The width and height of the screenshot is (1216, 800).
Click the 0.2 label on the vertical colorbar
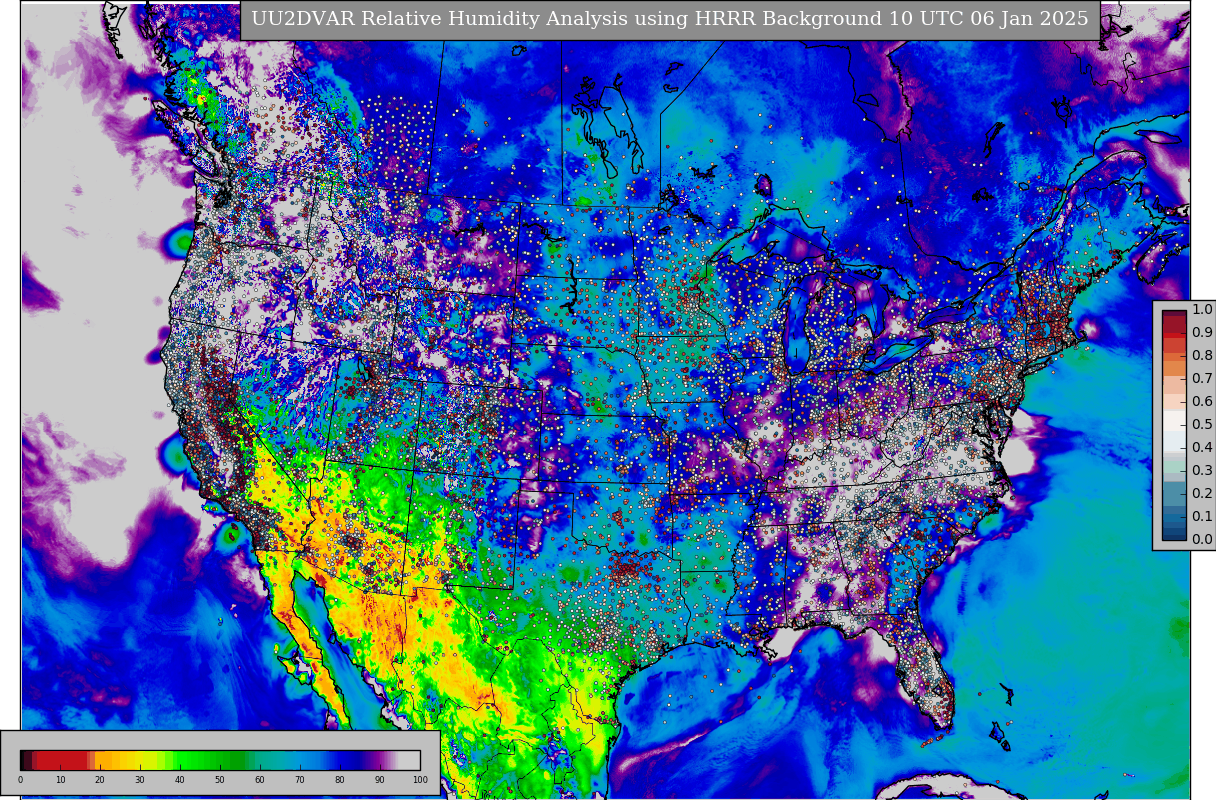pyautogui.click(x=1202, y=493)
